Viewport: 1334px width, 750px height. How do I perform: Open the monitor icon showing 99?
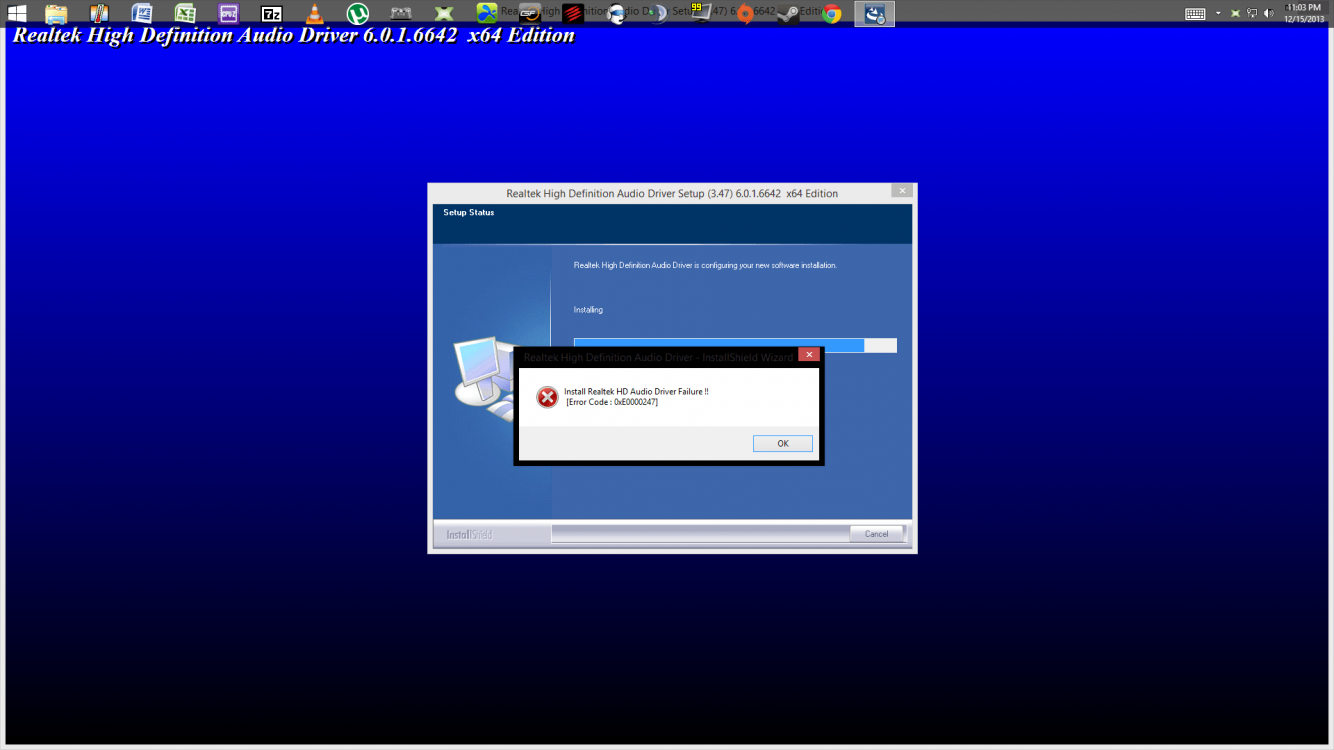[x=702, y=12]
